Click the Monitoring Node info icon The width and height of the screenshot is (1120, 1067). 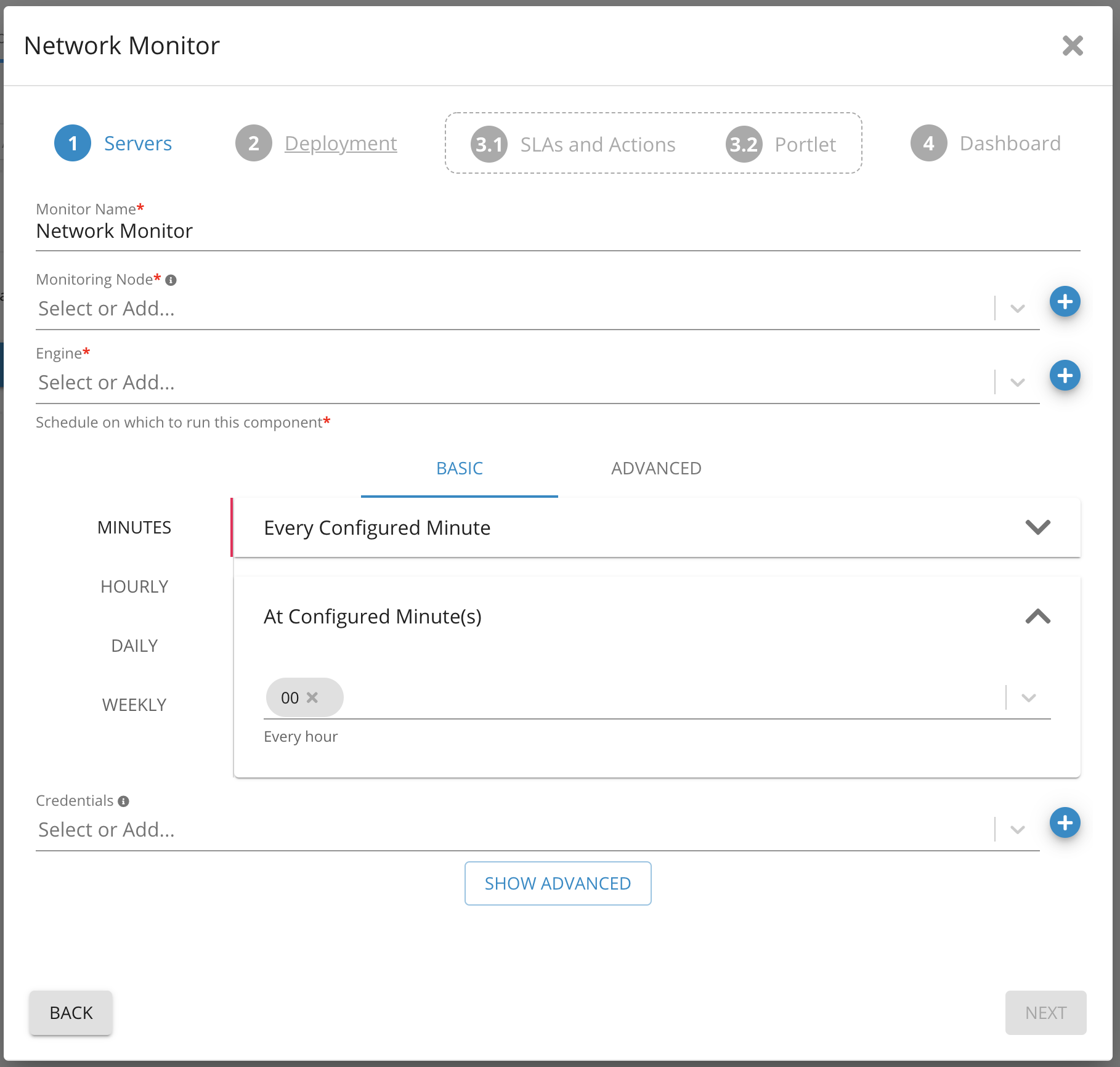[171, 280]
